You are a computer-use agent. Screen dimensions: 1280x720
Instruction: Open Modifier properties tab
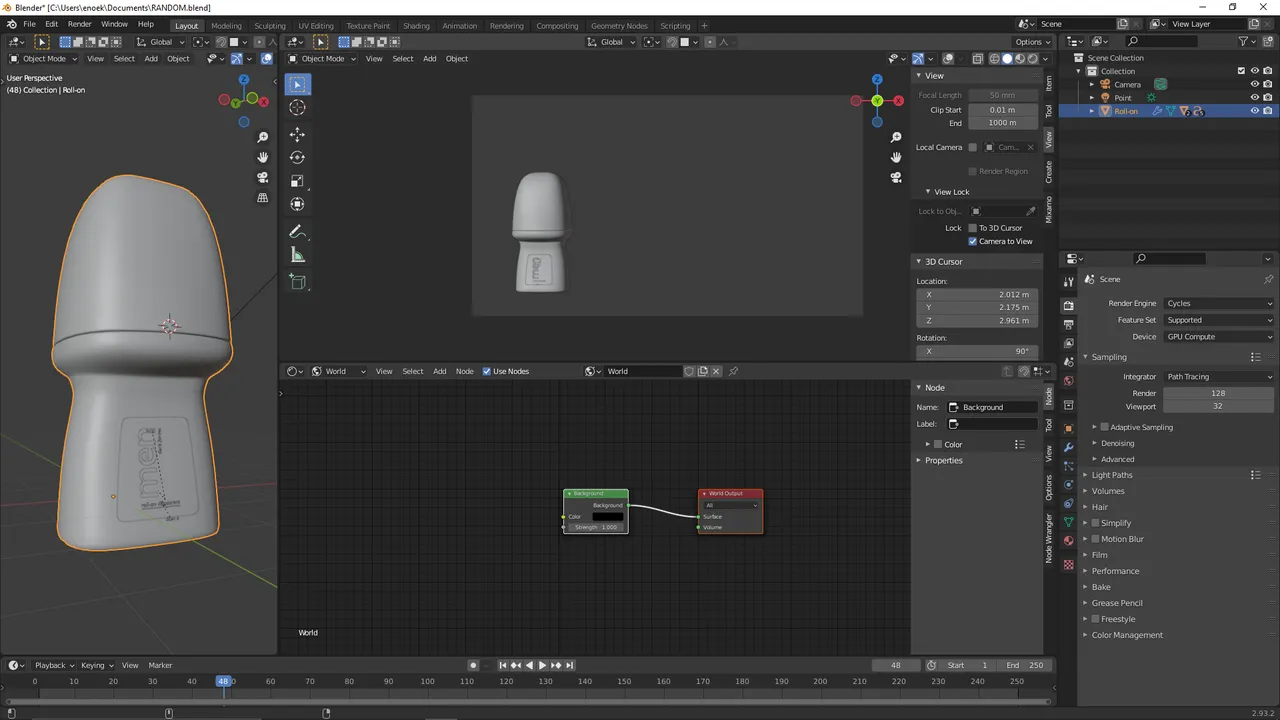click(x=1068, y=447)
